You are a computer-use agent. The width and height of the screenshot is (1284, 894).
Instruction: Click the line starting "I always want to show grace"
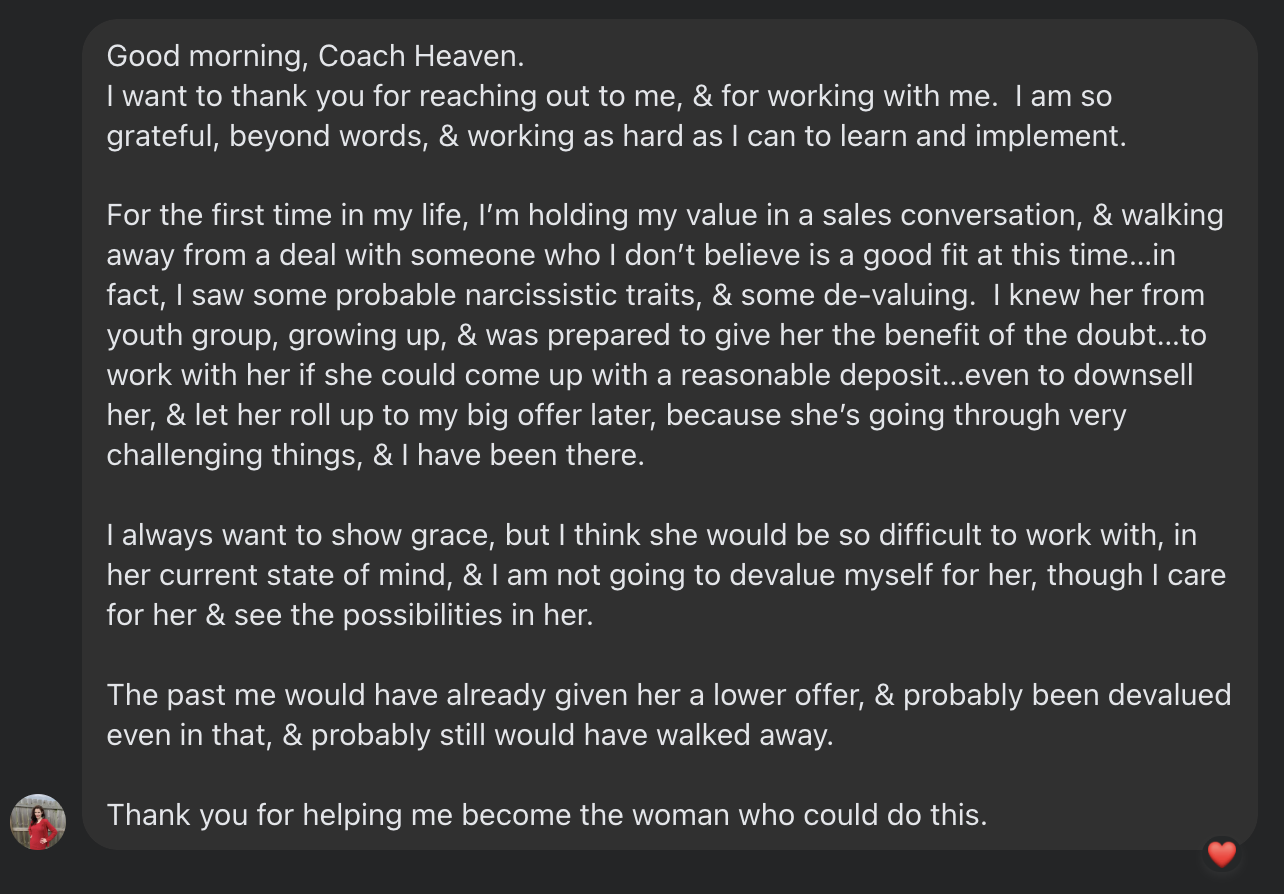(651, 535)
